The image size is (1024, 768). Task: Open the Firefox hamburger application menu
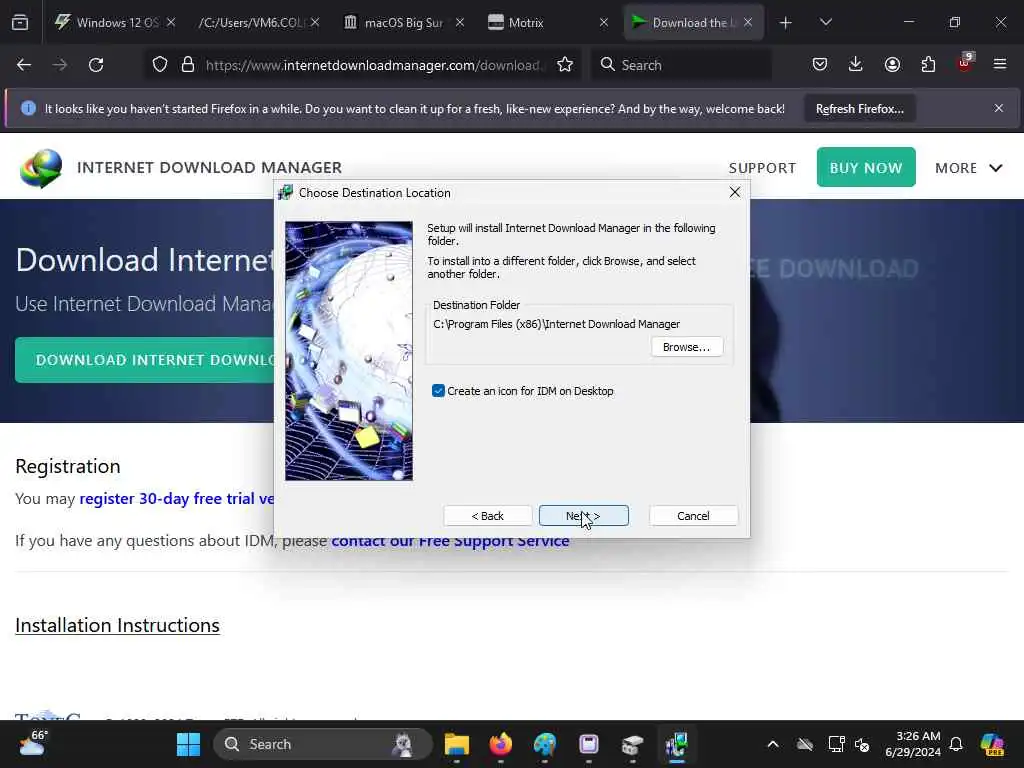tap(1000, 65)
